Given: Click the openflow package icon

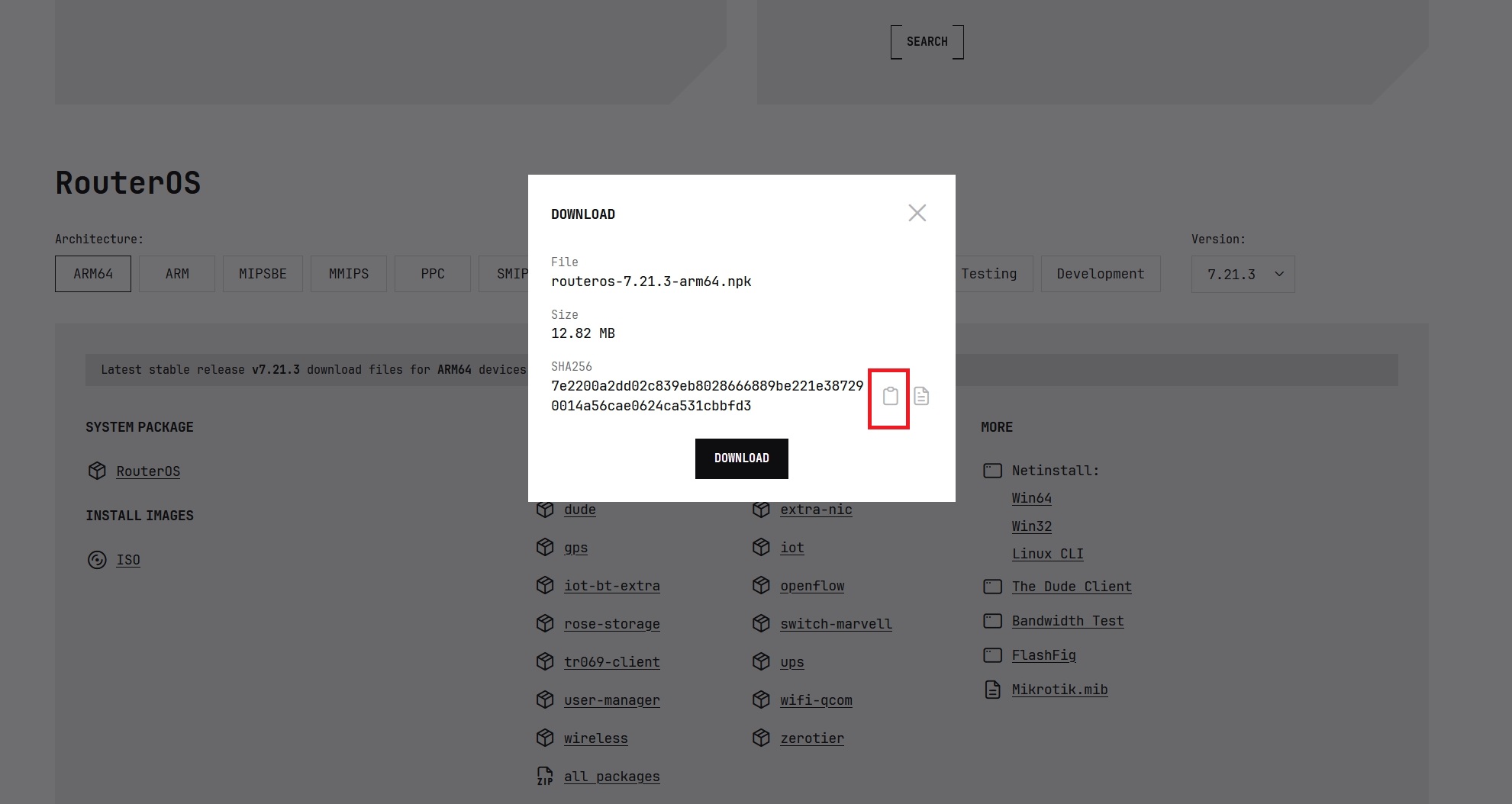Looking at the screenshot, I should 761,585.
